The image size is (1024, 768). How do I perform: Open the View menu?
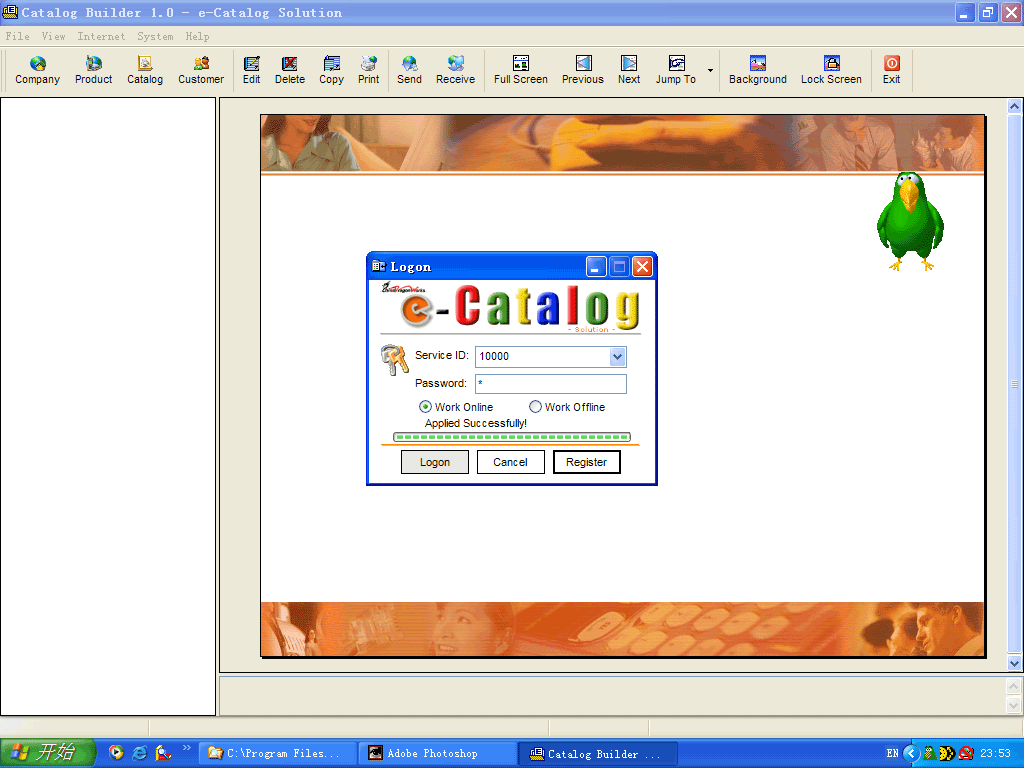click(x=54, y=37)
